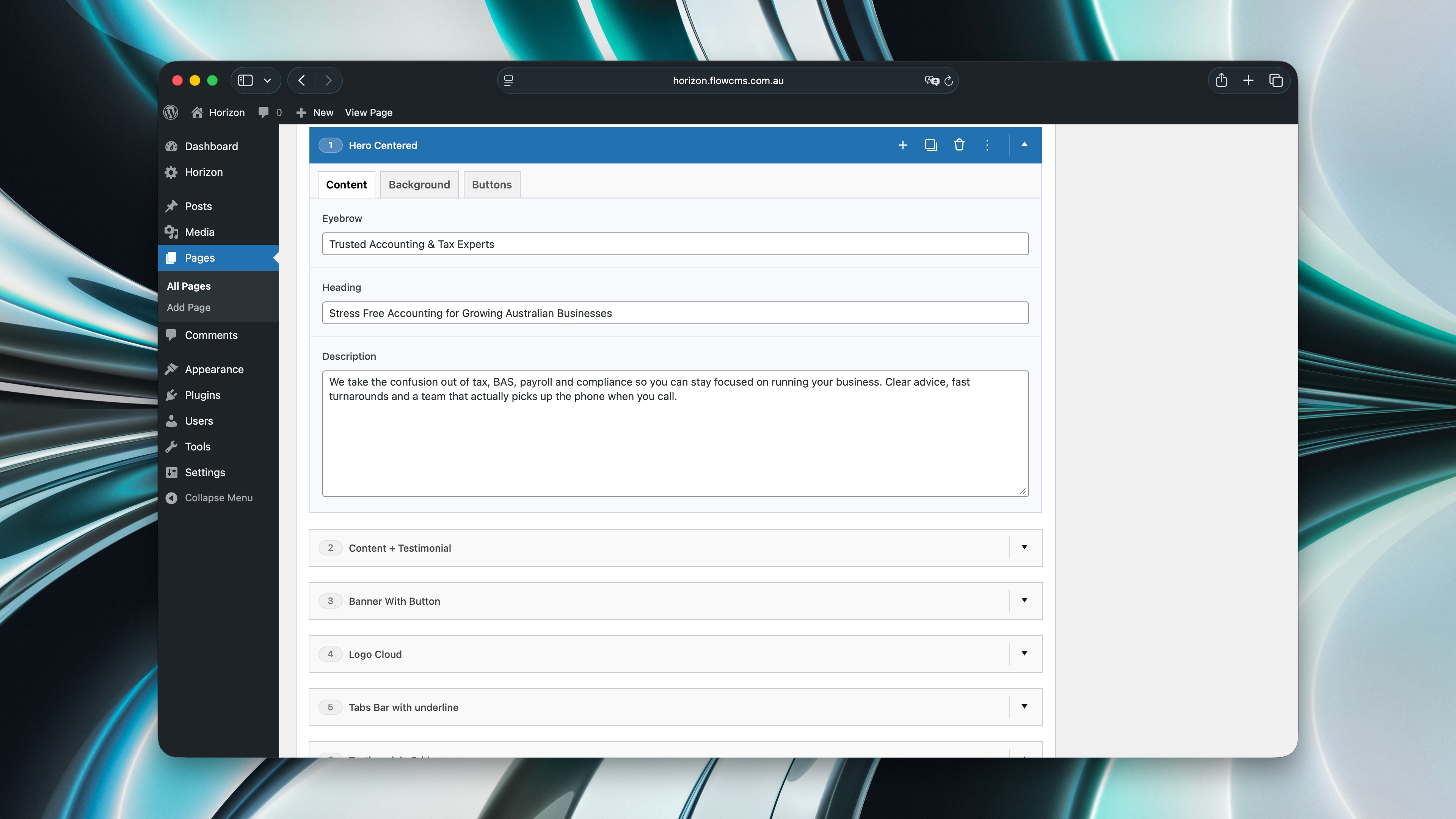Duplicate the Hero Centered layout
Screen dimensions: 1456x819
[930, 145]
